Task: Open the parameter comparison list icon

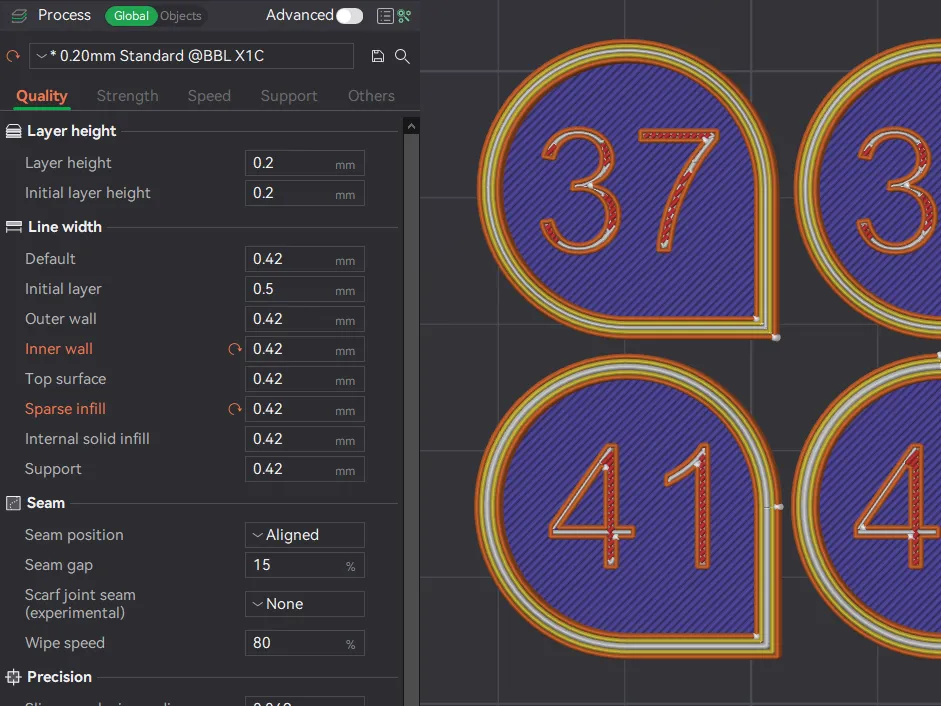Action: coord(385,16)
